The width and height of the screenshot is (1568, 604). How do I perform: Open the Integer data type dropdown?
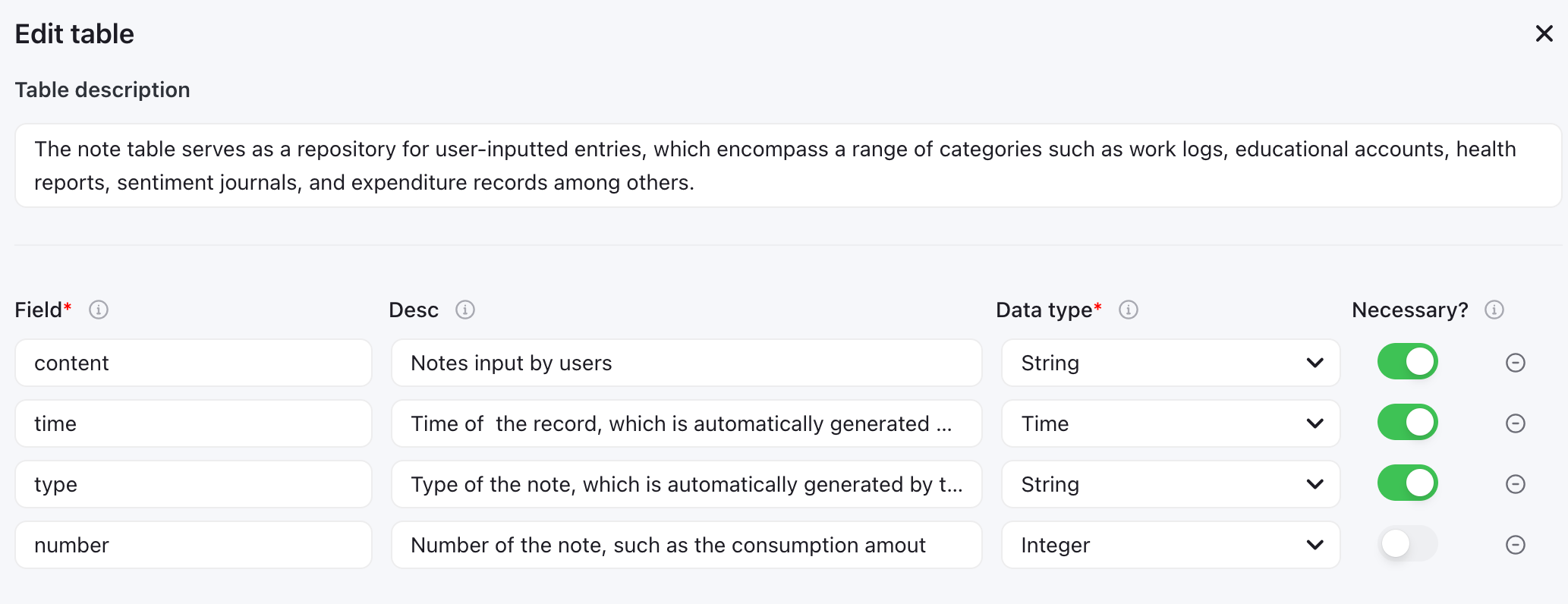point(1171,545)
